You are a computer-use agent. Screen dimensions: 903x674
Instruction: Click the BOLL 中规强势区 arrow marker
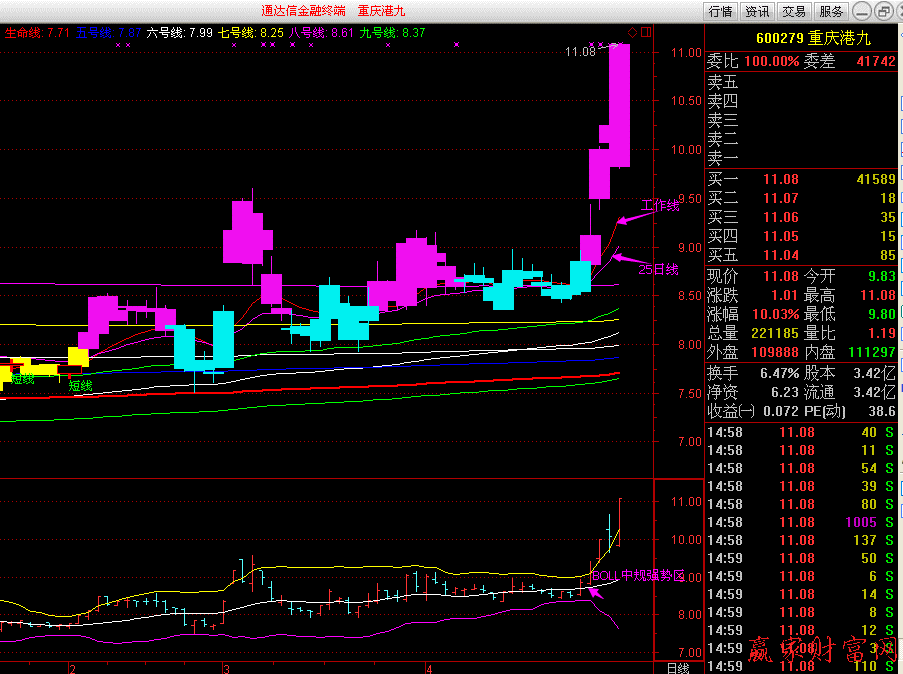tap(596, 593)
